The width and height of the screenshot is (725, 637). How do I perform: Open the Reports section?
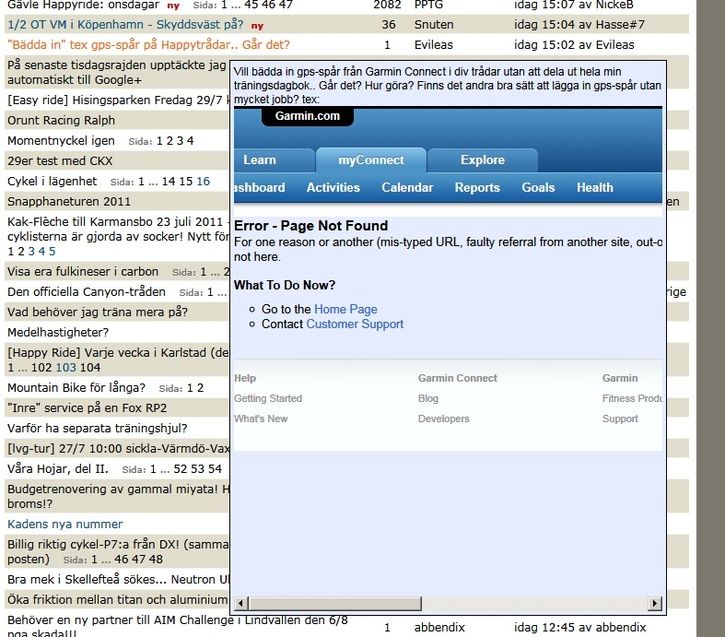477,187
